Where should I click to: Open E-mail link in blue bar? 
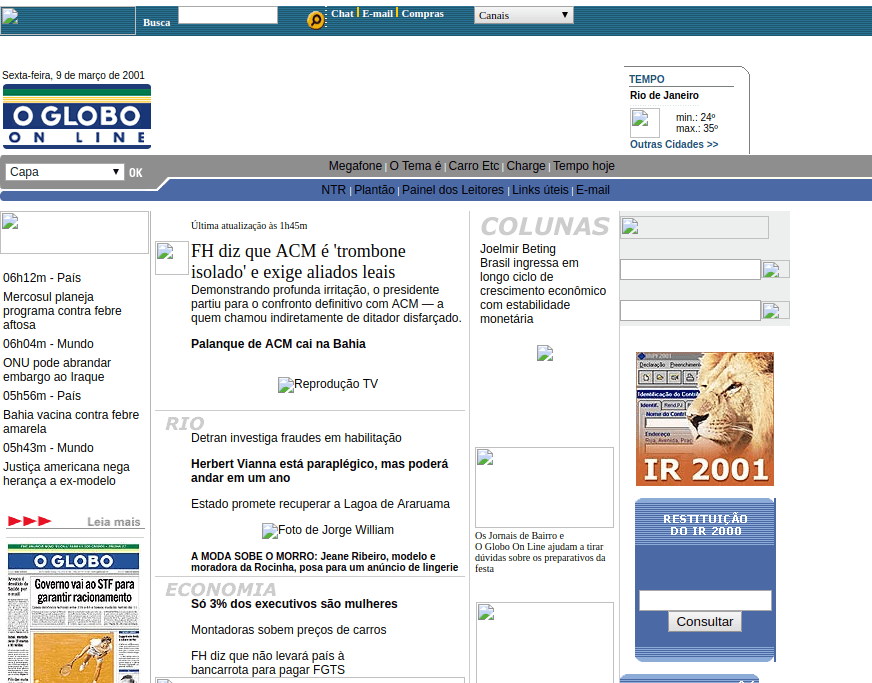(593, 190)
